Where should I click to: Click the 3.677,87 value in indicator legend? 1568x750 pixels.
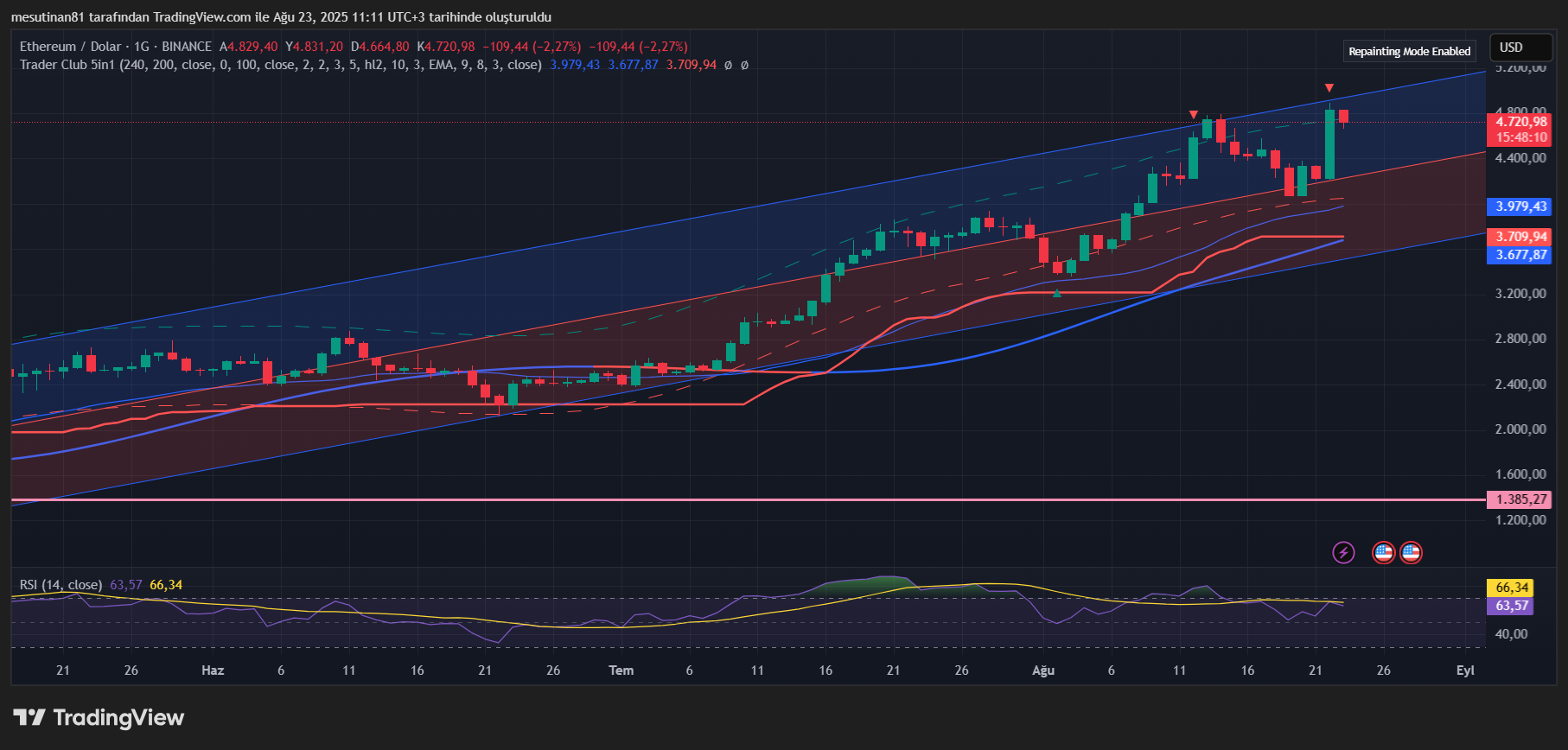[x=634, y=65]
